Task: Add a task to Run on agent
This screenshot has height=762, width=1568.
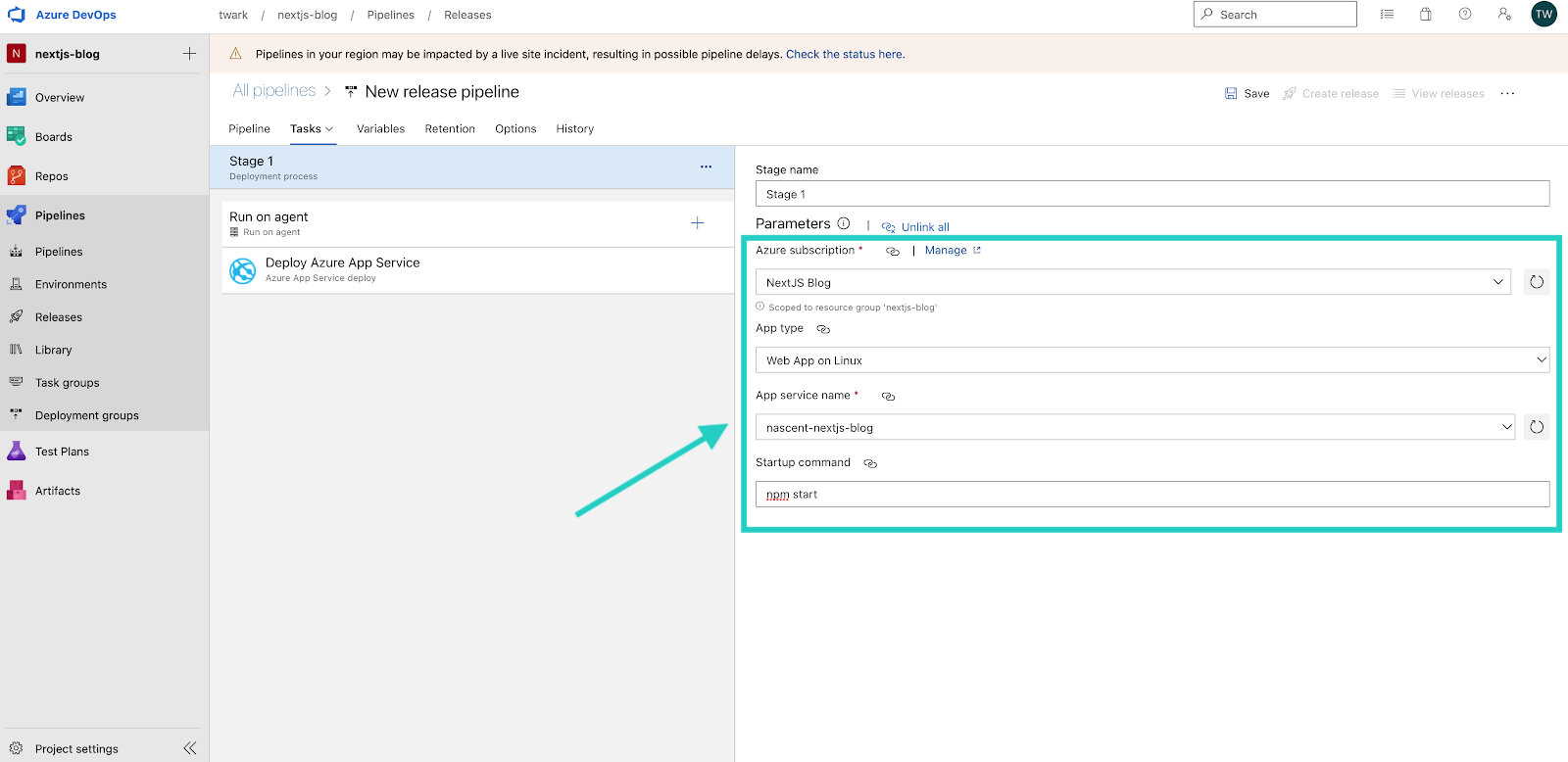Action: pyautogui.click(x=698, y=223)
